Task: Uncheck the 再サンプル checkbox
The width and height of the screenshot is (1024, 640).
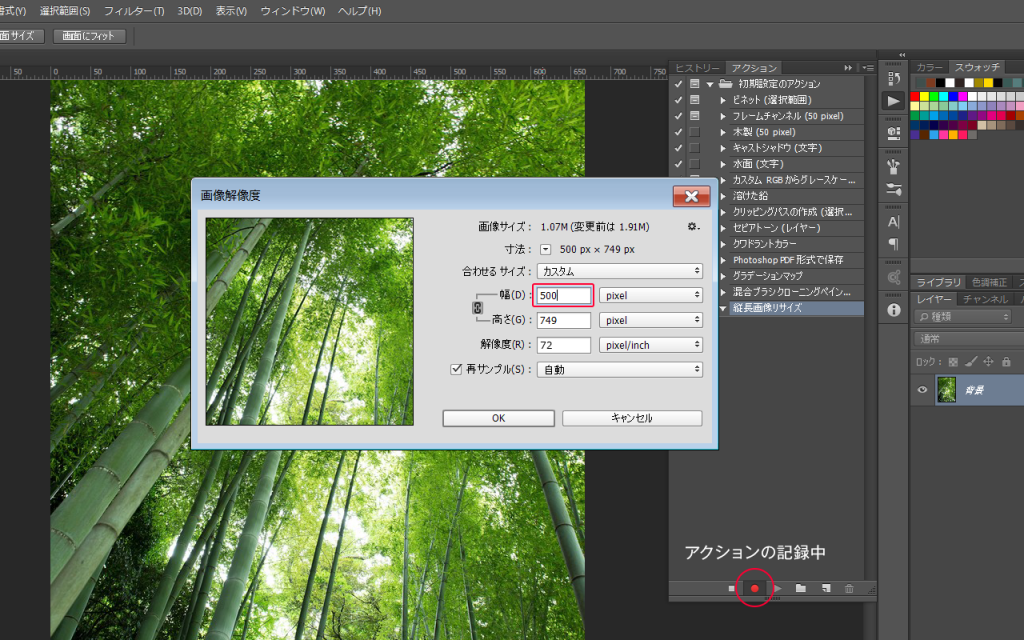Action: coord(456,369)
